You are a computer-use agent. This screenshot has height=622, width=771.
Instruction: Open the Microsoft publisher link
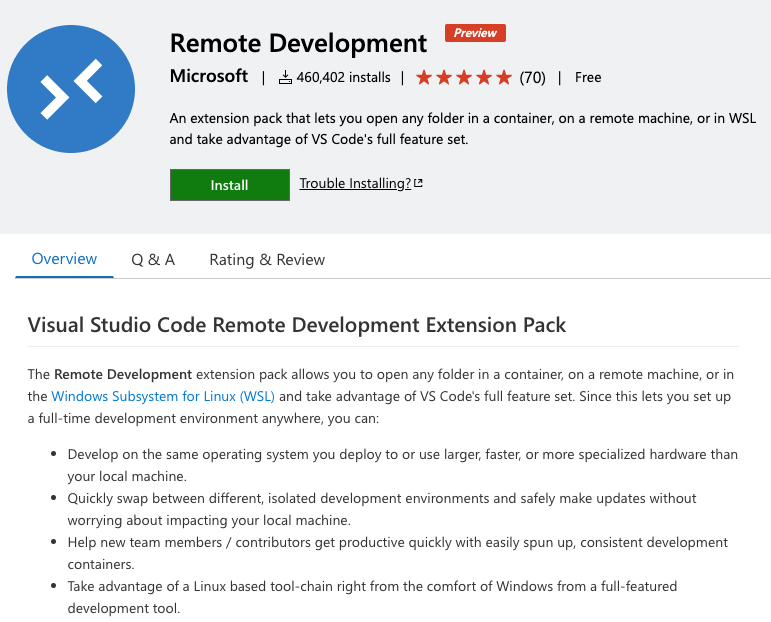click(209, 76)
